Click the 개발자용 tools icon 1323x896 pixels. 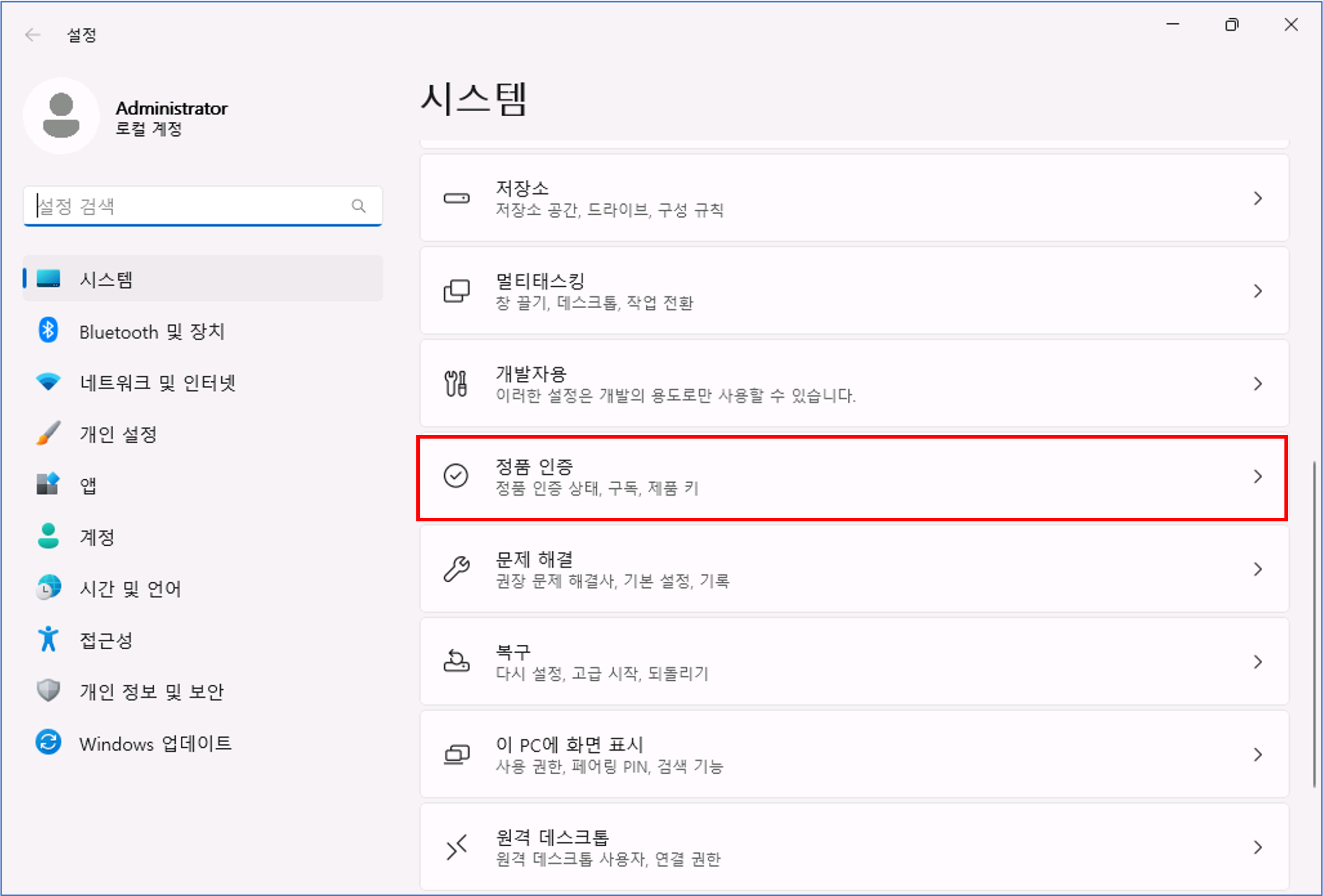pyautogui.click(x=456, y=384)
